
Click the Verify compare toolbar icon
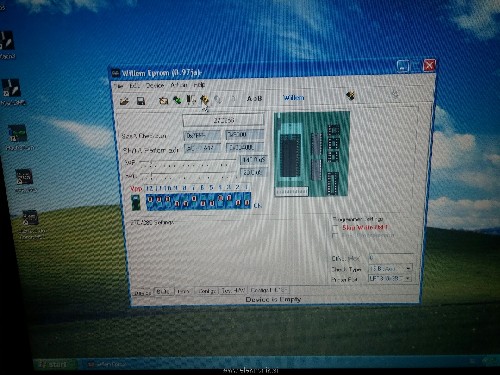point(191,99)
